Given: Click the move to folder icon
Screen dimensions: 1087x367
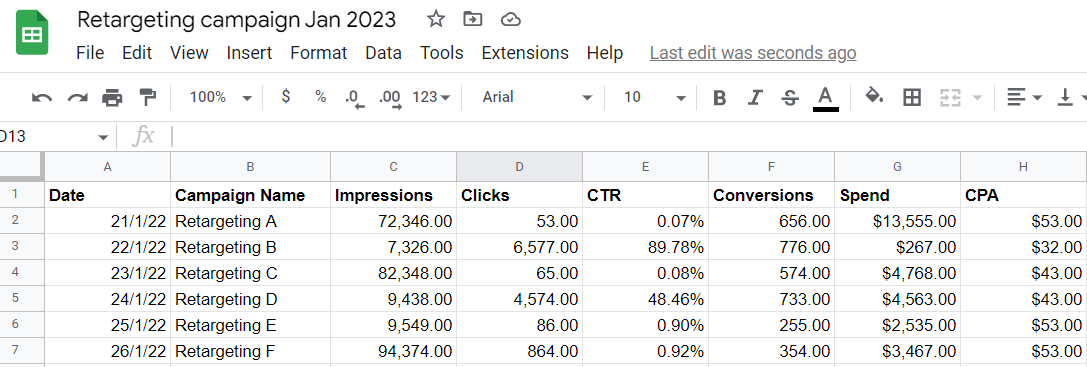Looking at the screenshot, I should pyautogui.click(x=473, y=19).
